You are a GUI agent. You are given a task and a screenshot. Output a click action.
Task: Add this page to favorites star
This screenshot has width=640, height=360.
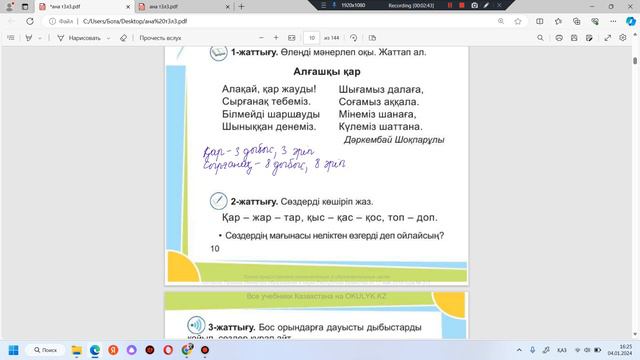coord(518,21)
